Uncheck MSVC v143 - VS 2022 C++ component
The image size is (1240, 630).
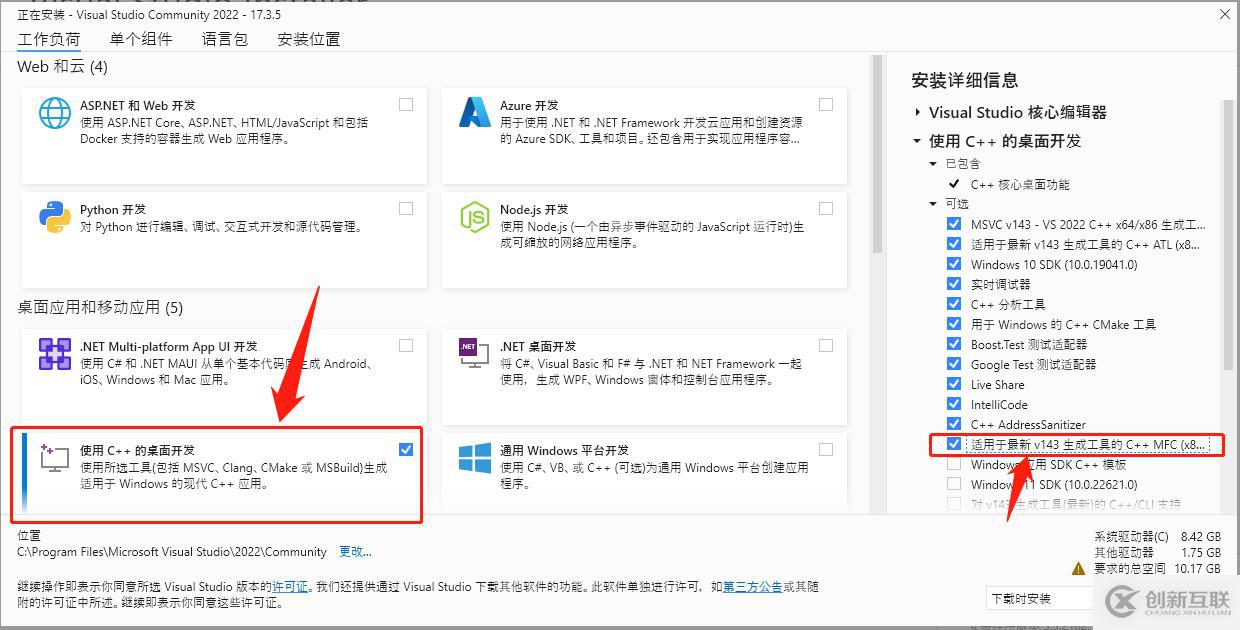tap(954, 224)
